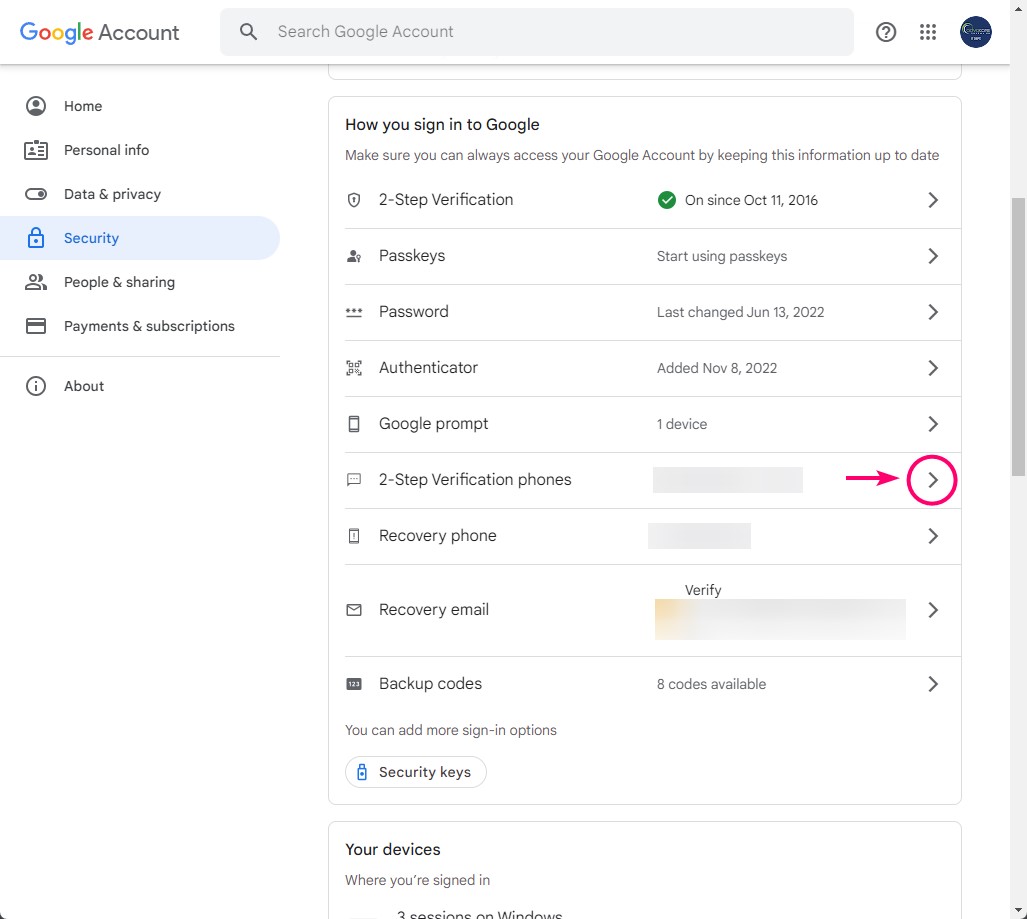Click 'On since Oct 11, 2016' text
1027x919 pixels.
pyautogui.click(x=751, y=200)
